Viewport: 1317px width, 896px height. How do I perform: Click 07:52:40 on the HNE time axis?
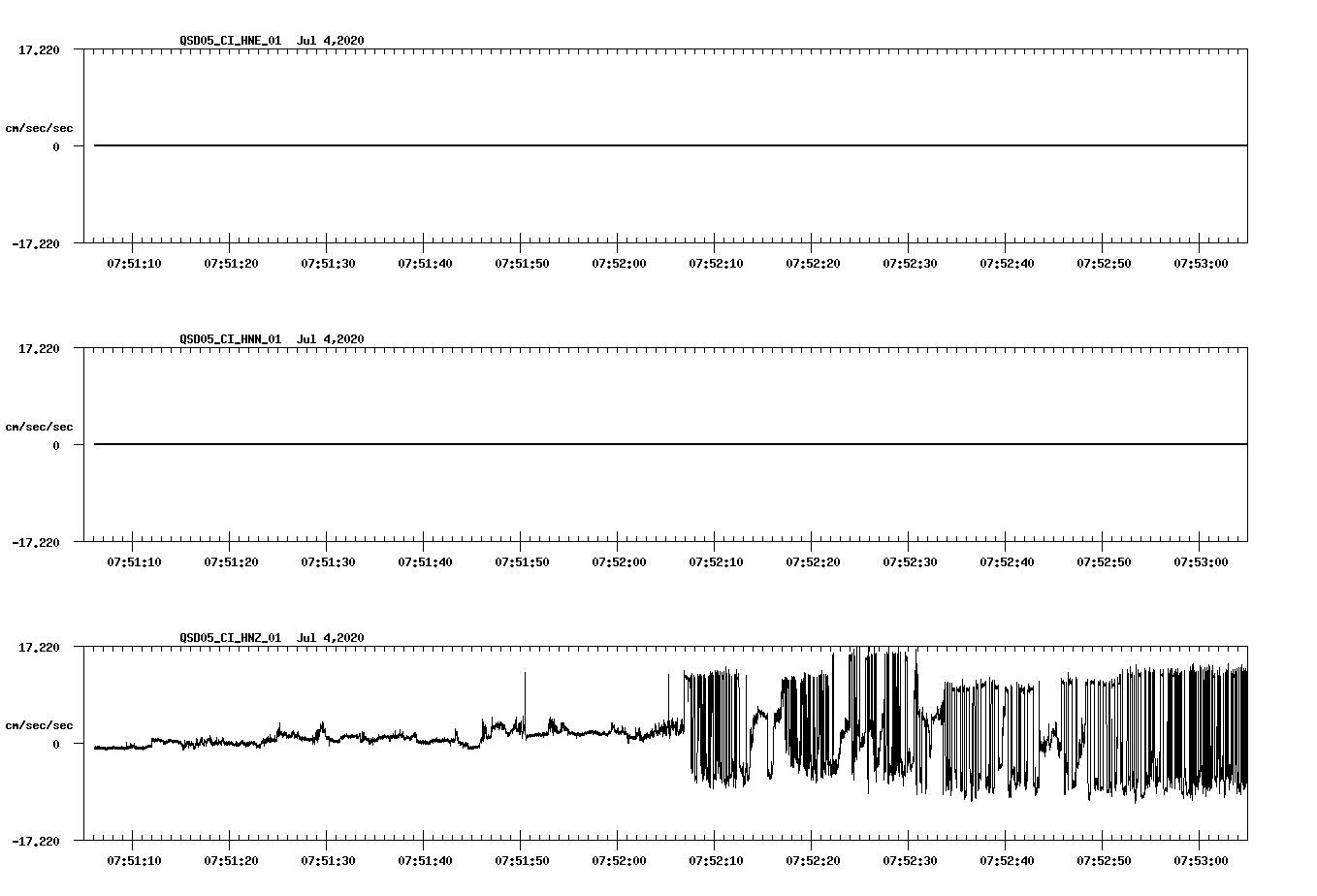(1007, 263)
